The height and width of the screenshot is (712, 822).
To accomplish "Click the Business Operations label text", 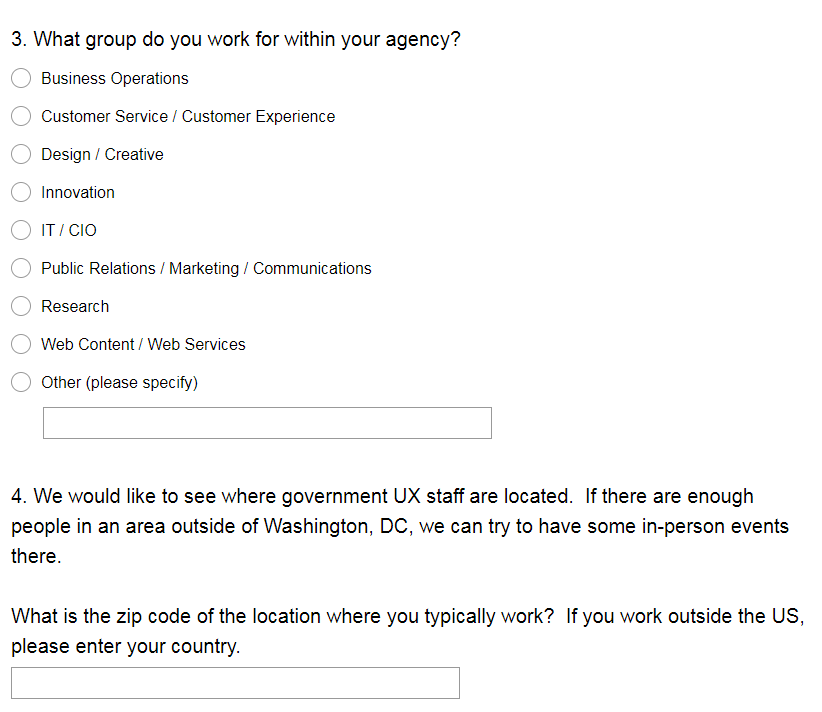I will tap(114, 78).
